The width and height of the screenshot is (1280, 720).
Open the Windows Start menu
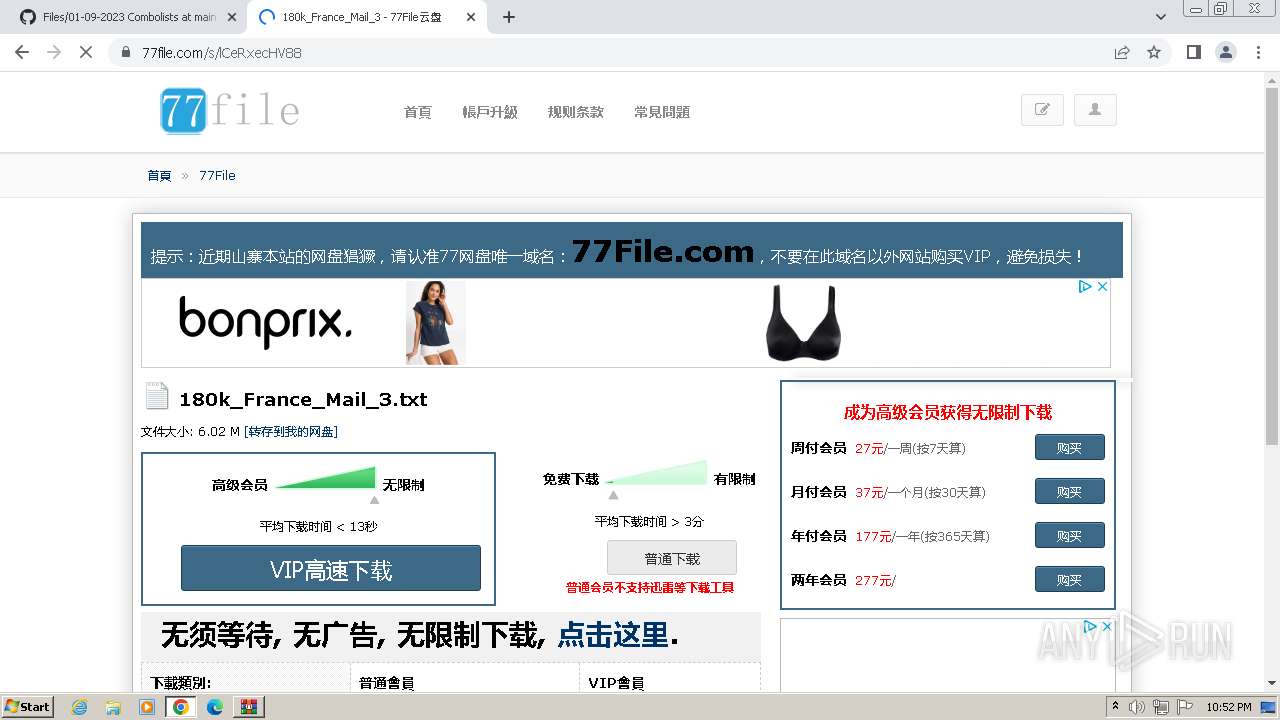[28, 706]
